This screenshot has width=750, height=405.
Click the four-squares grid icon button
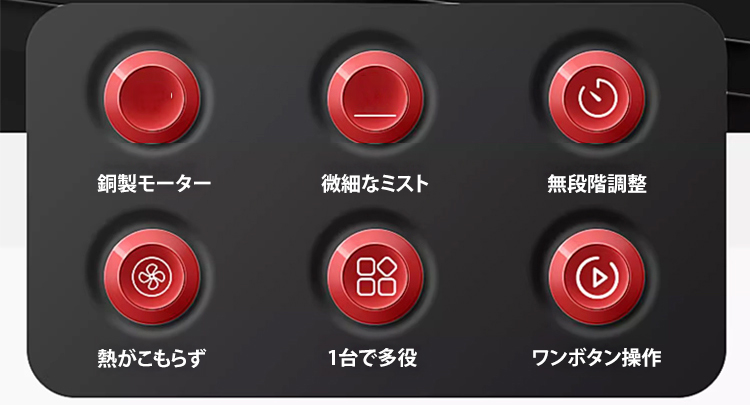coord(375,277)
